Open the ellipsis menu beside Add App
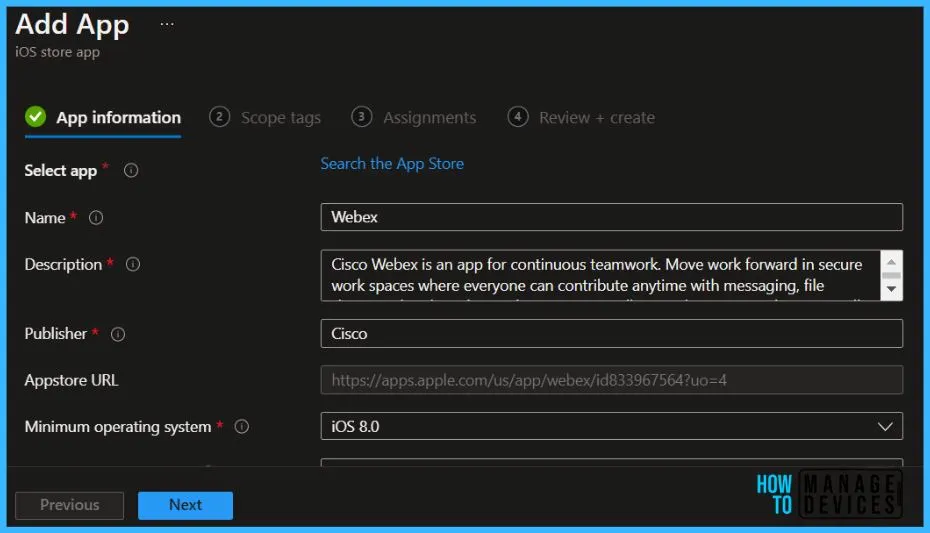 (x=167, y=24)
